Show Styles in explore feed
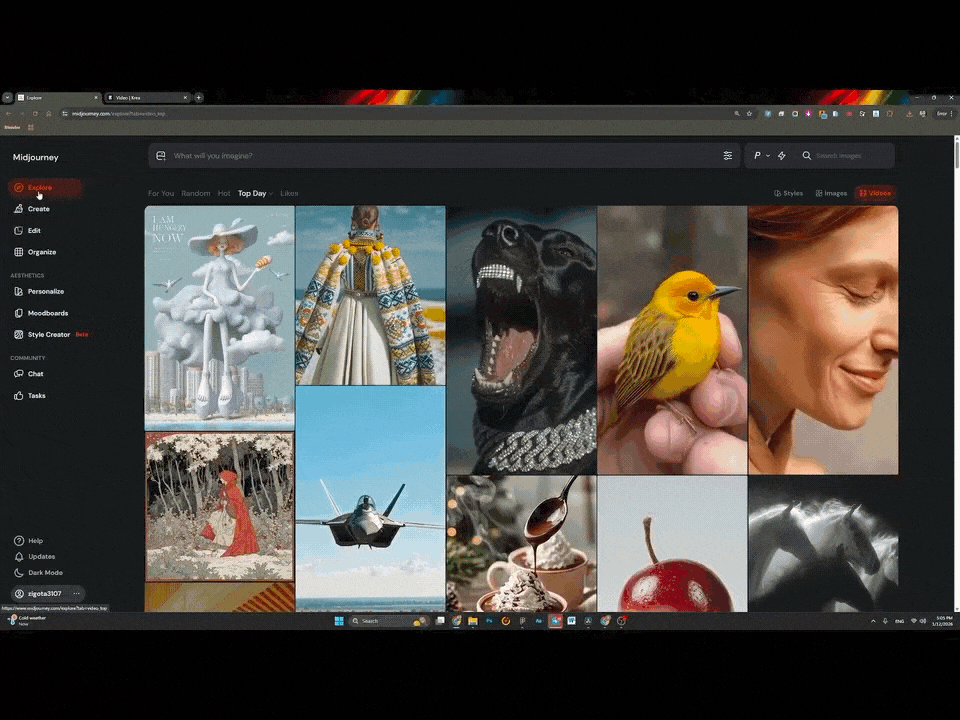This screenshot has height=720, width=960. click(x=789, y=193)
